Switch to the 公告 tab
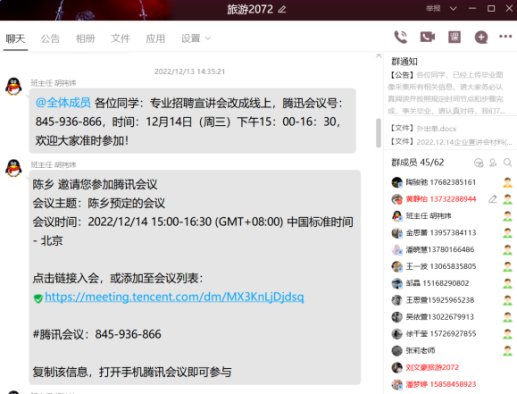The image size is (517, 394). click(50, 39)
